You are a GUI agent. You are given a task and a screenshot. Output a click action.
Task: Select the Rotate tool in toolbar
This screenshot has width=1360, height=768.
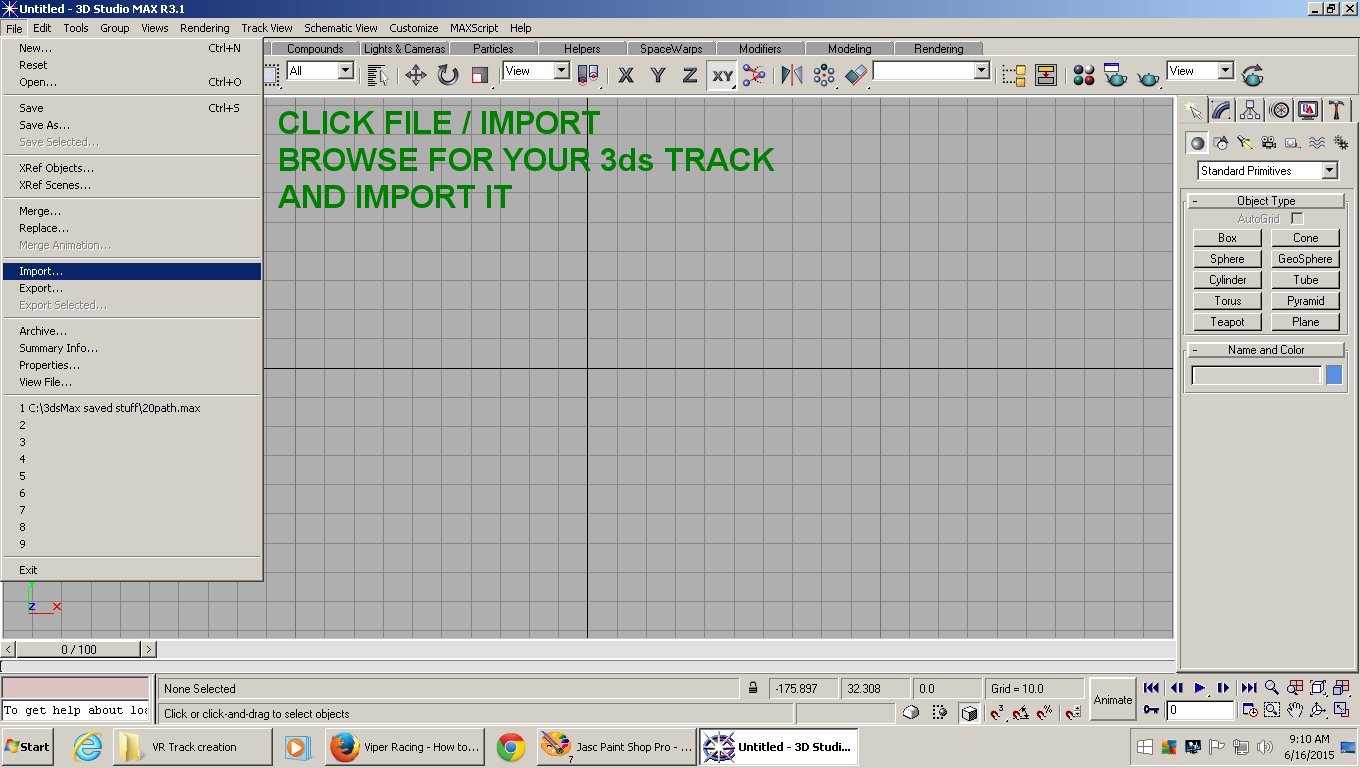coord(448,75)
